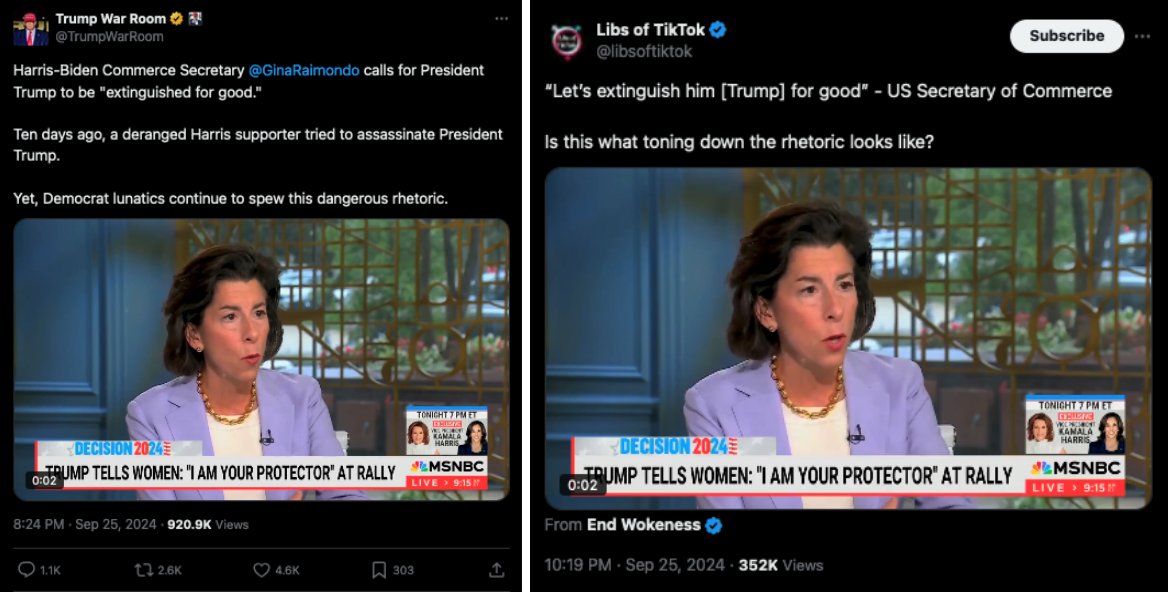Open reply icon under Trump War Room tweet
Viewport: 1168px width, 592px height.
pyautogui.click(x=27, y=570)
